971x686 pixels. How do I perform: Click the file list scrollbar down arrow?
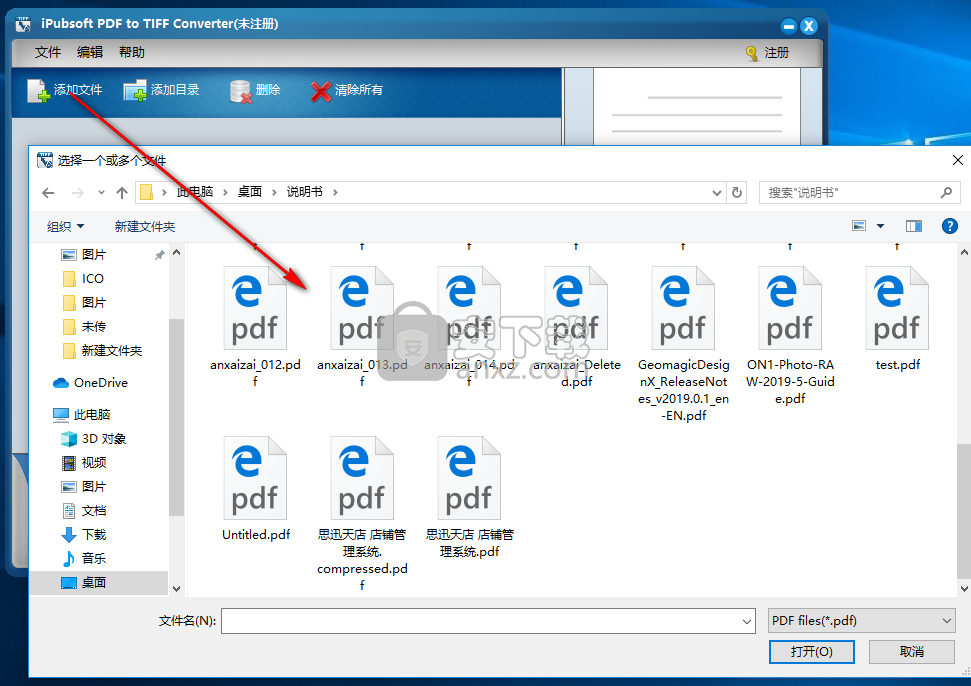tap(964, 589)
